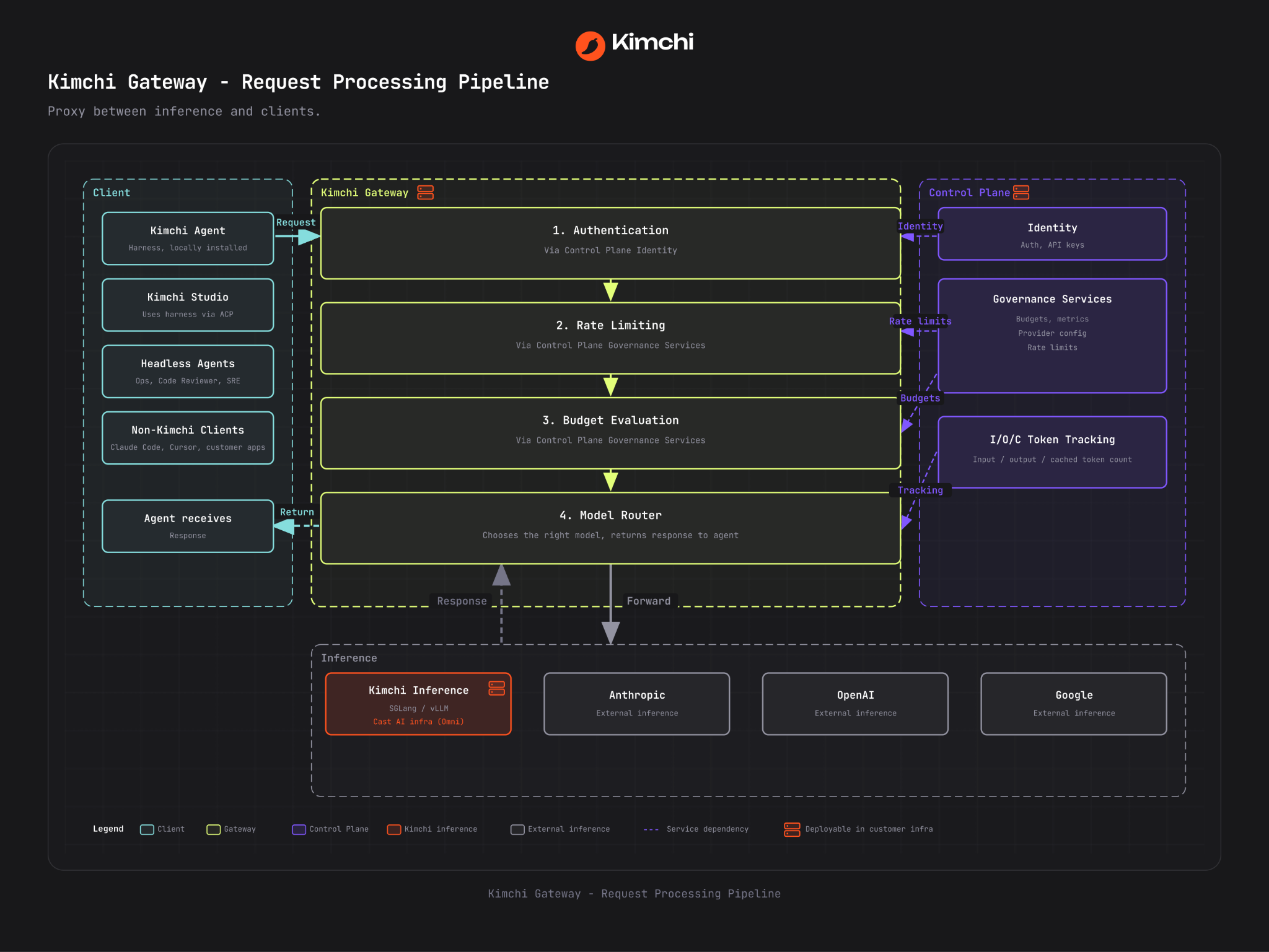Click the Kimchi Gateway group title

click(364, 193)
